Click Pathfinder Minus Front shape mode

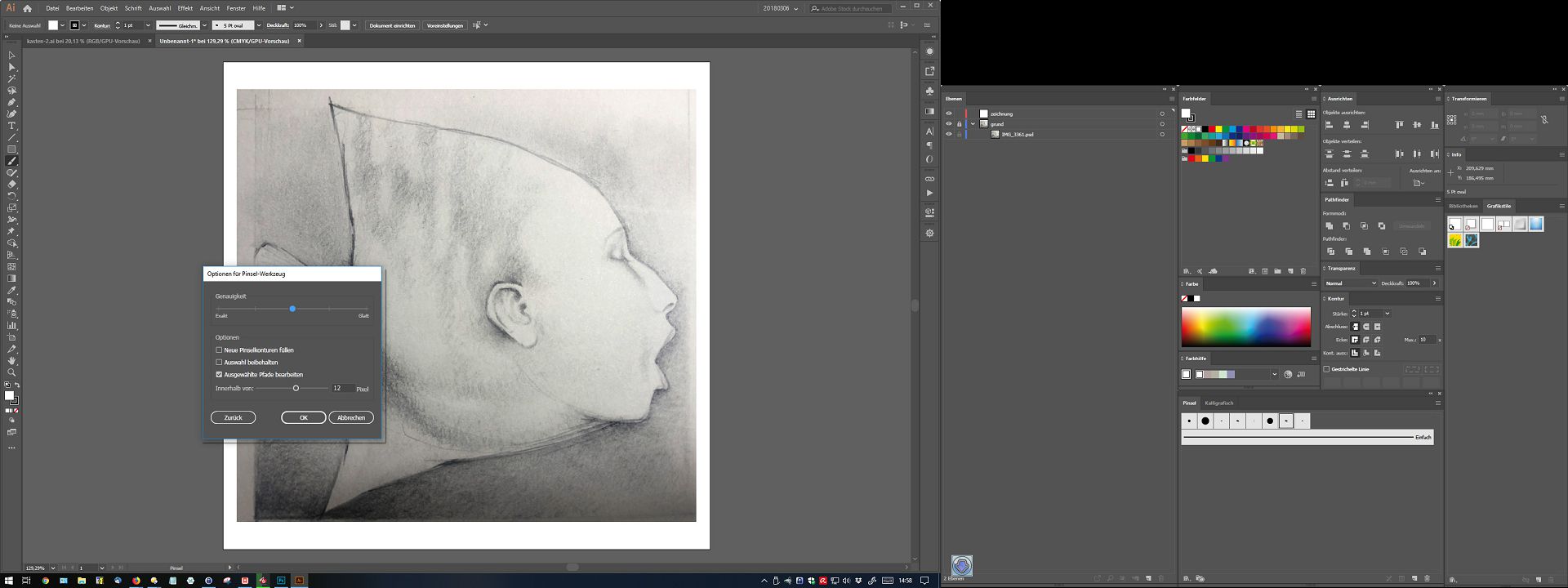point(1347,225)
